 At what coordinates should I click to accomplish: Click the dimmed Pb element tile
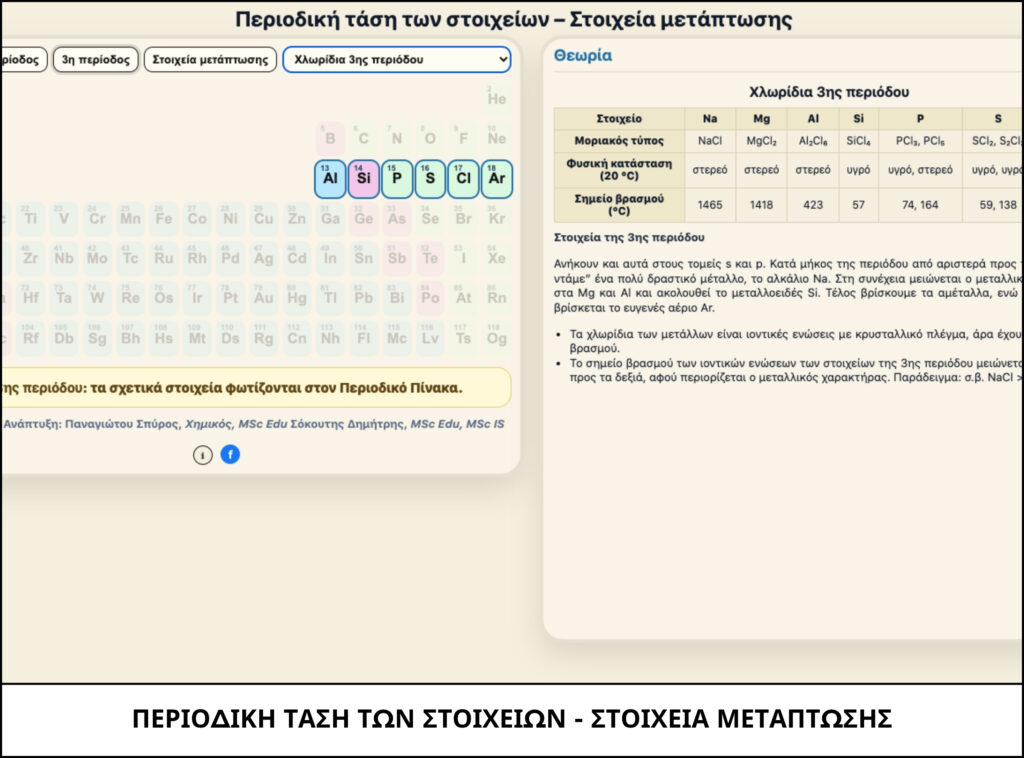point(364,298)
